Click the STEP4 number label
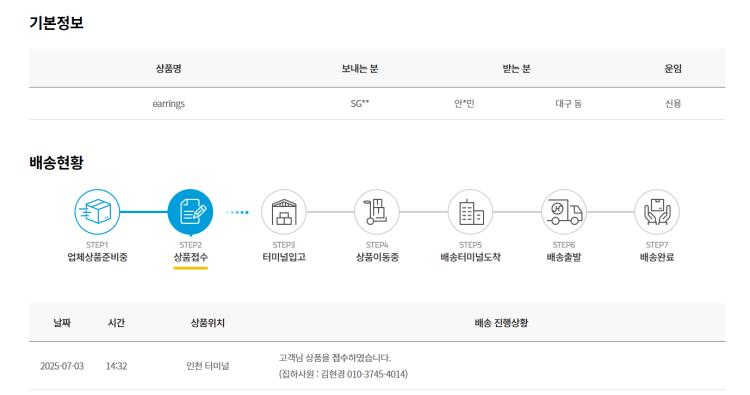The image size is (750, 395). point(377,245)
